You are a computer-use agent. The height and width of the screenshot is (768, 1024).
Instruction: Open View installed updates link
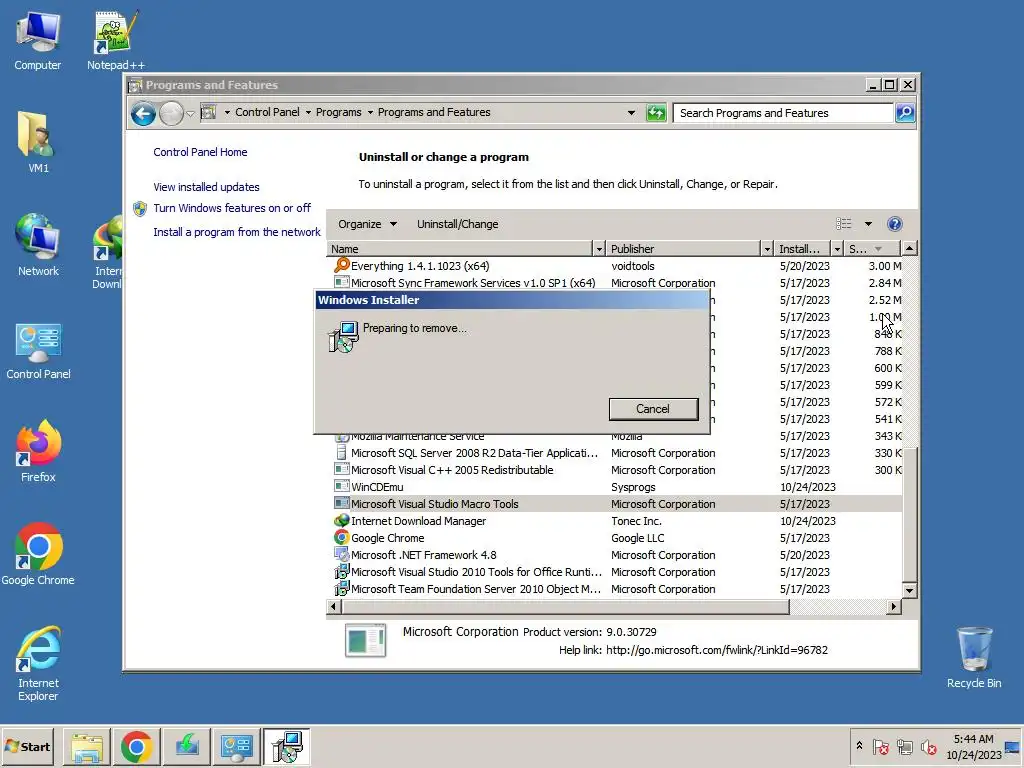206,187
